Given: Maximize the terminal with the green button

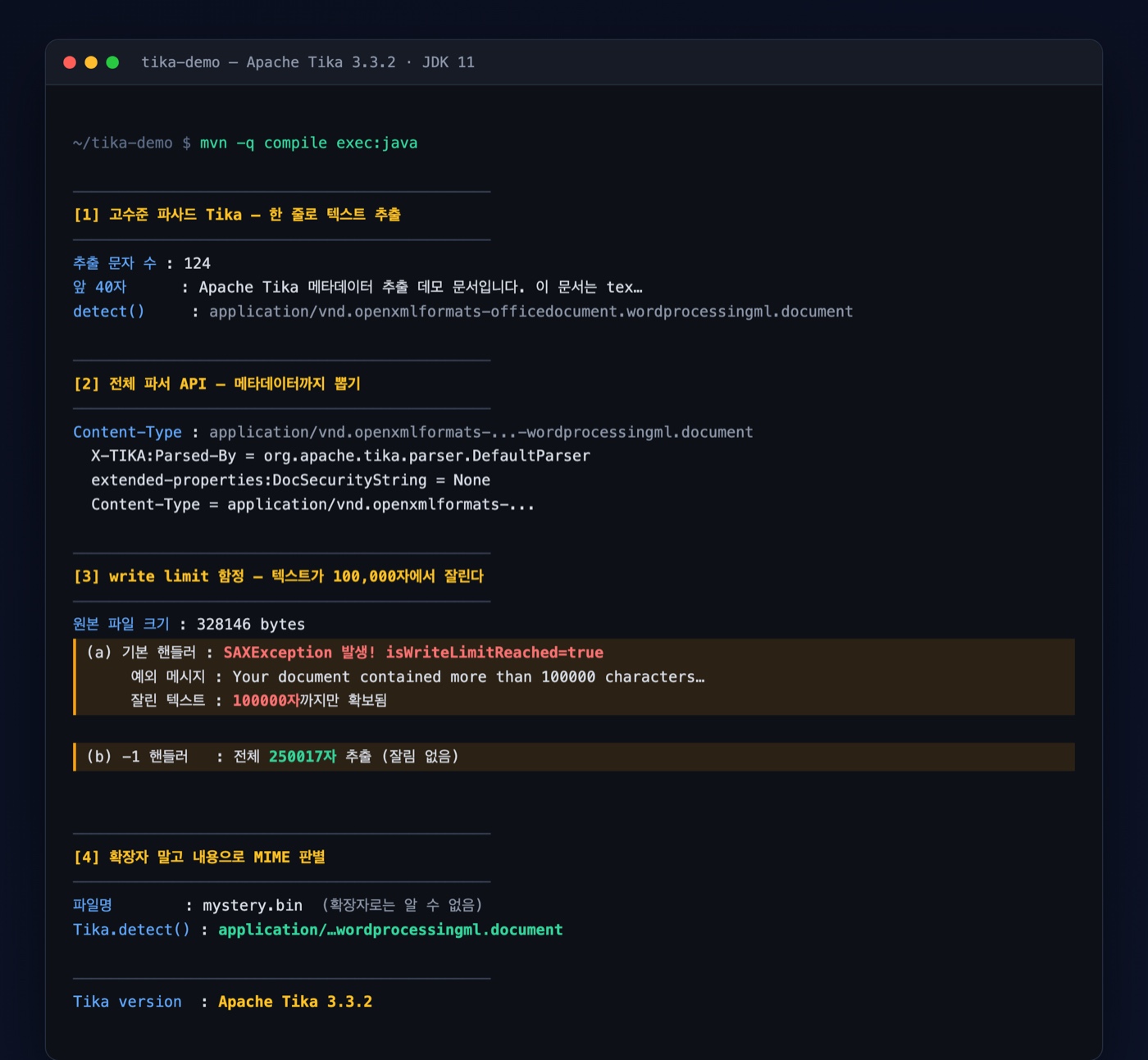Looking at the screenshot, I should tap(112, 62).
